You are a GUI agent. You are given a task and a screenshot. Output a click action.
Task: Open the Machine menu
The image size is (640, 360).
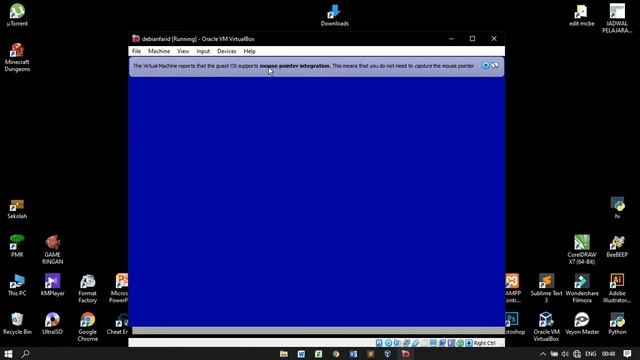159,51
